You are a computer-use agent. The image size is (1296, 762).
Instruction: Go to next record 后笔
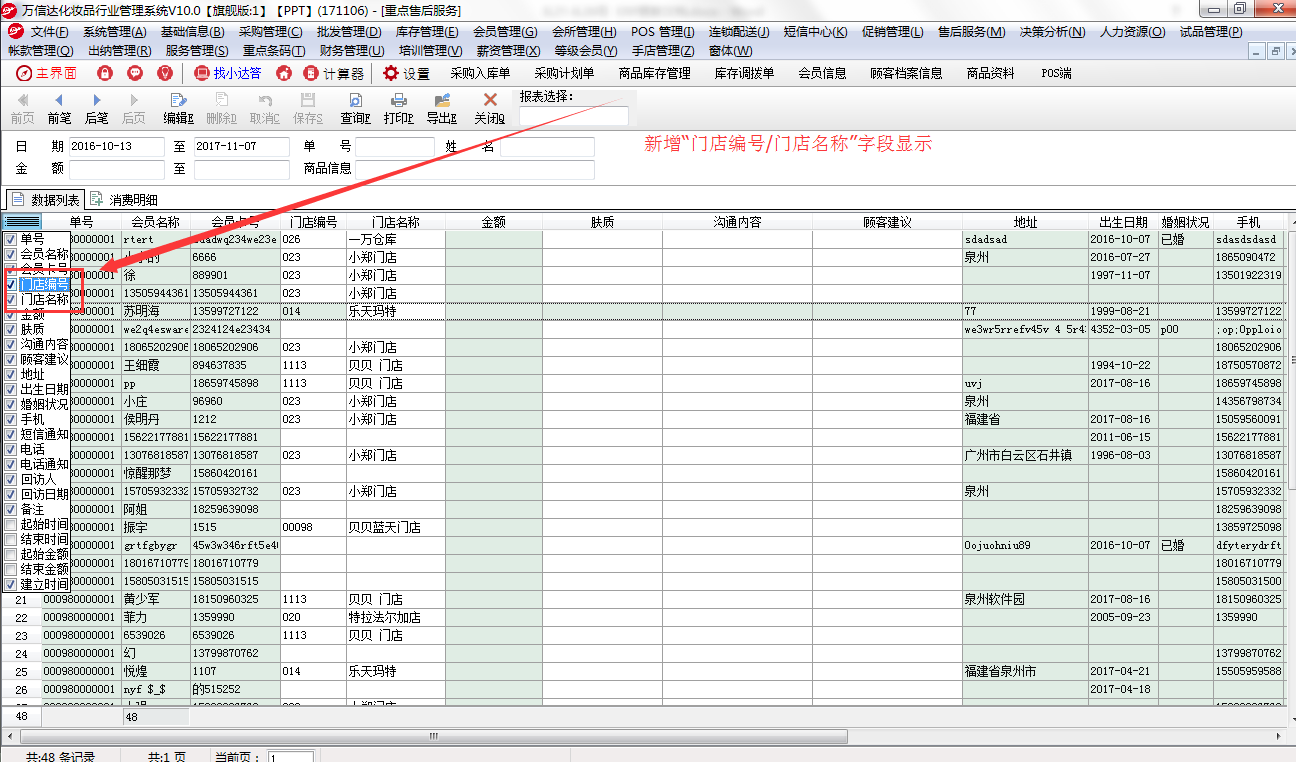point(96,108)
